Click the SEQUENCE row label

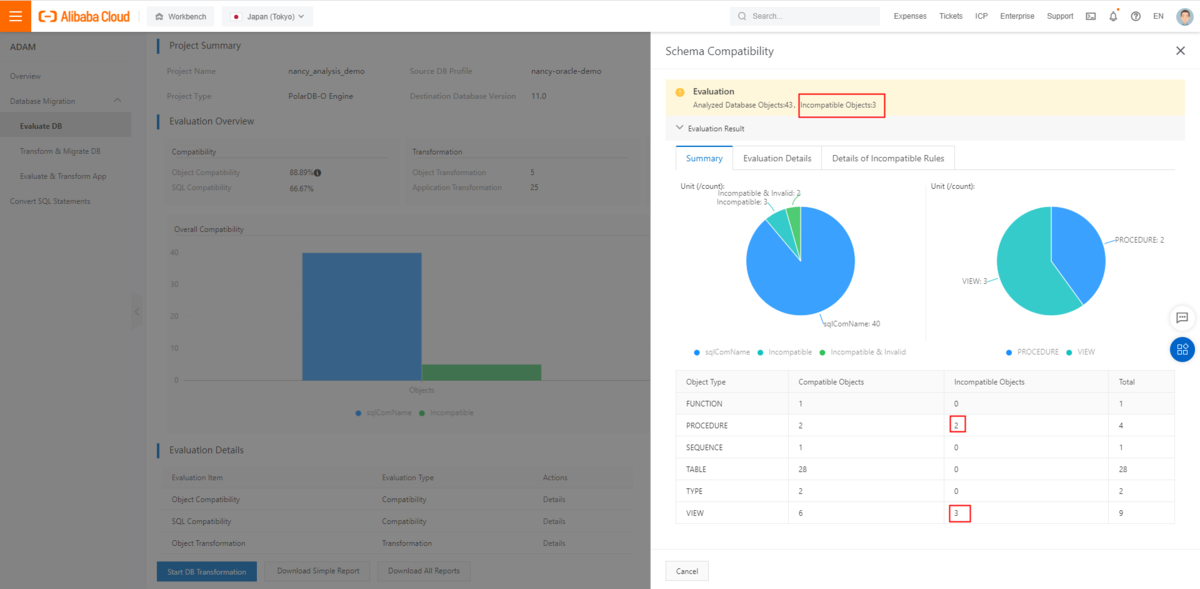(x=704, y=448)
